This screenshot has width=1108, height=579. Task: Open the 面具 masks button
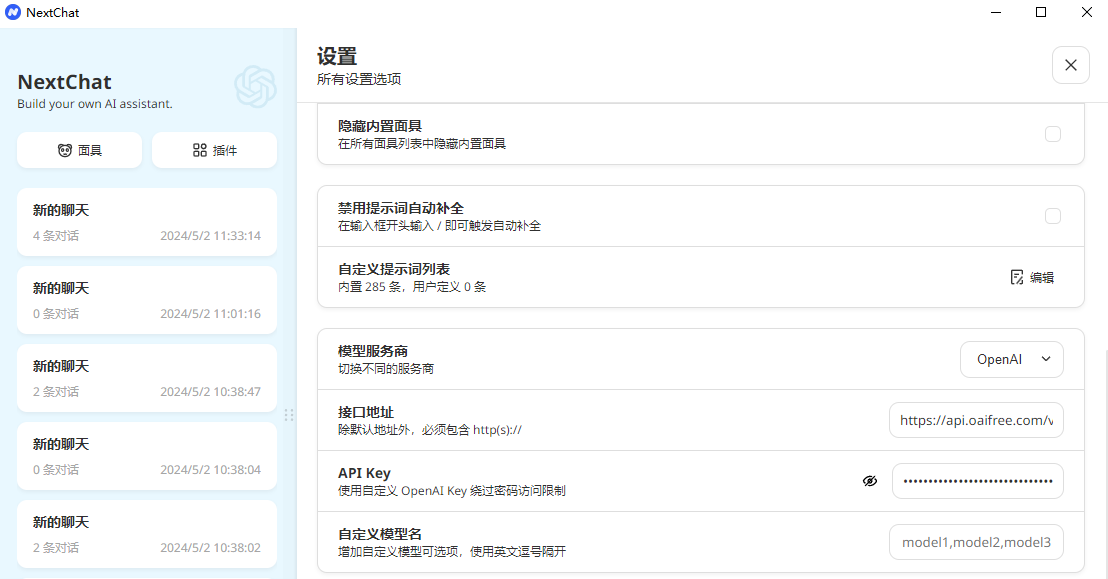[79, 150]
